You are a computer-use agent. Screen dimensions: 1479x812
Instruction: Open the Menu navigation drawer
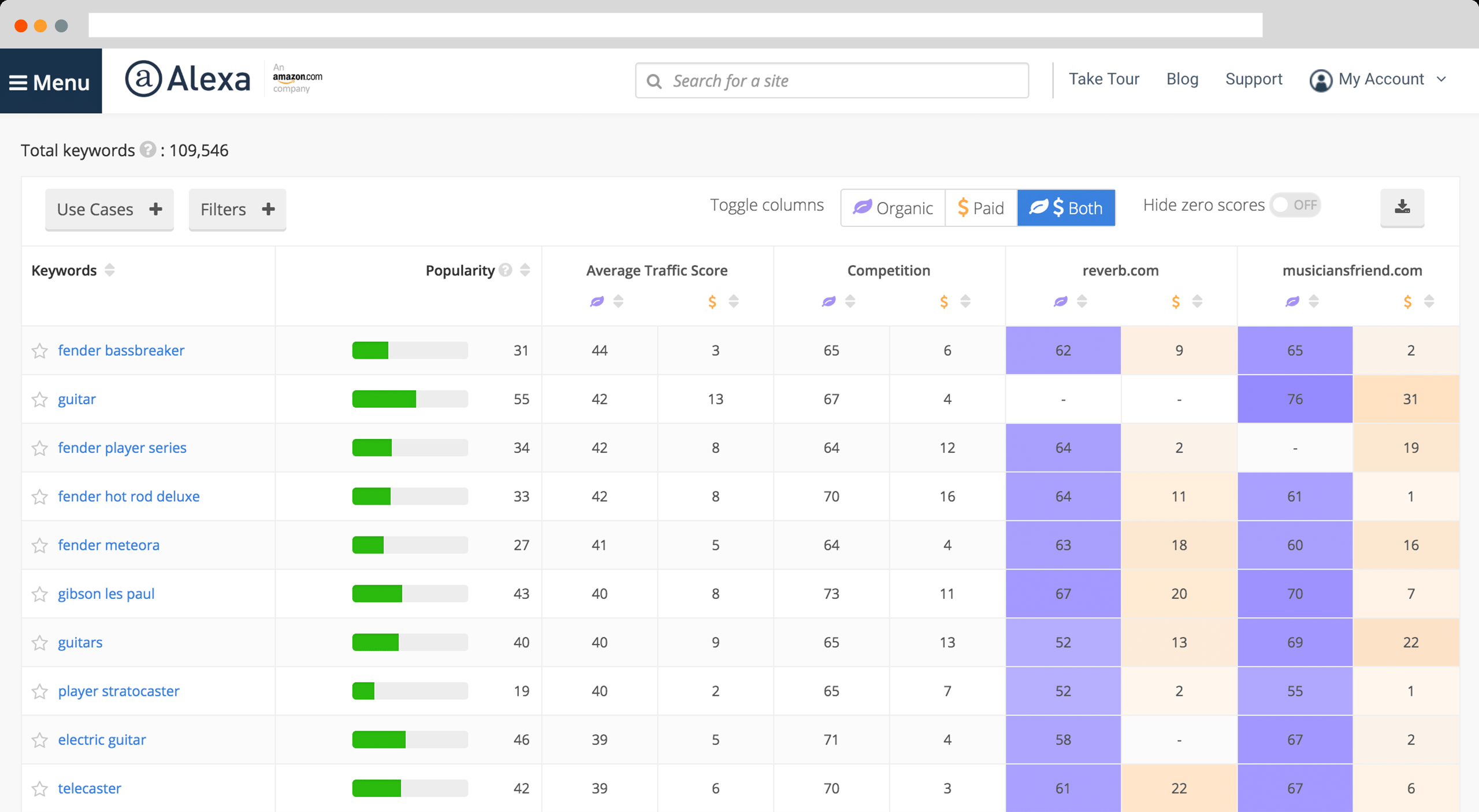(x=50, y=80)
